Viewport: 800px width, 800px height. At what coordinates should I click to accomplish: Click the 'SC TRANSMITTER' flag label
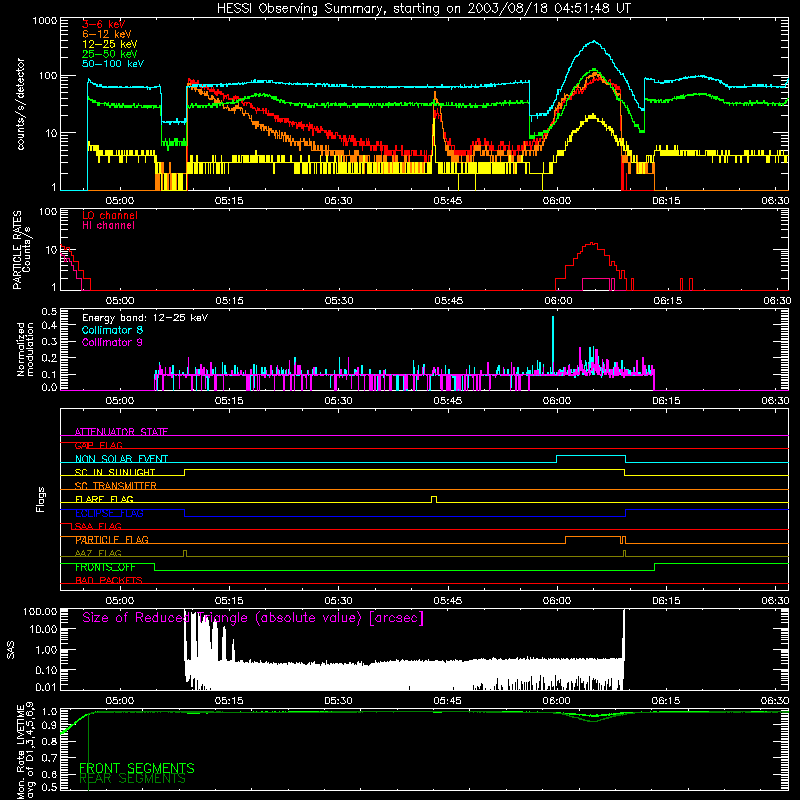click(116, 485)
